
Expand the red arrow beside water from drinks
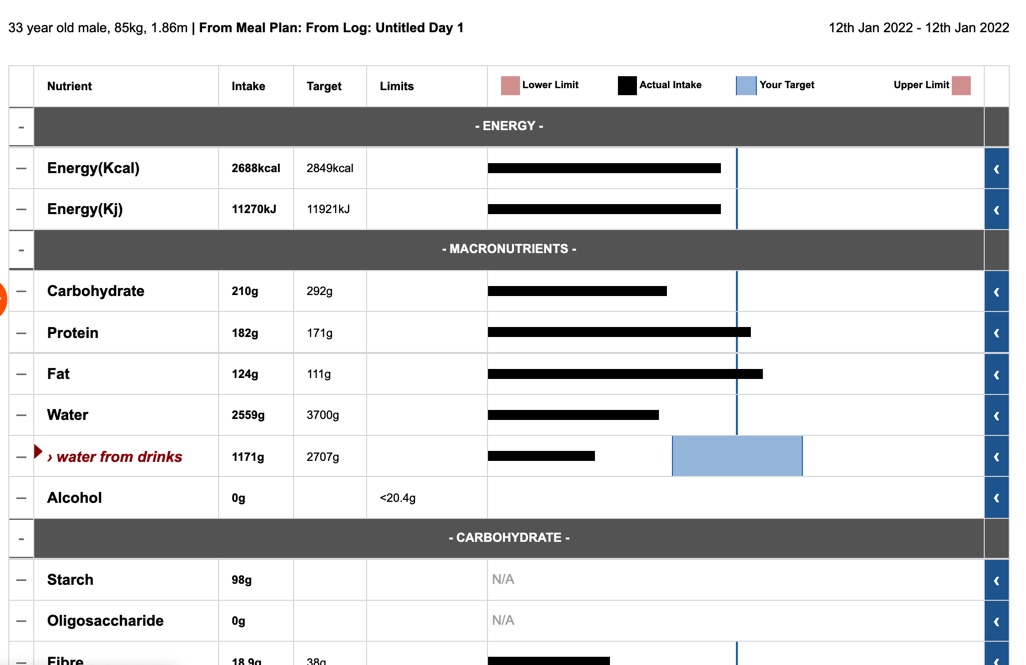(x=38, y=453)
